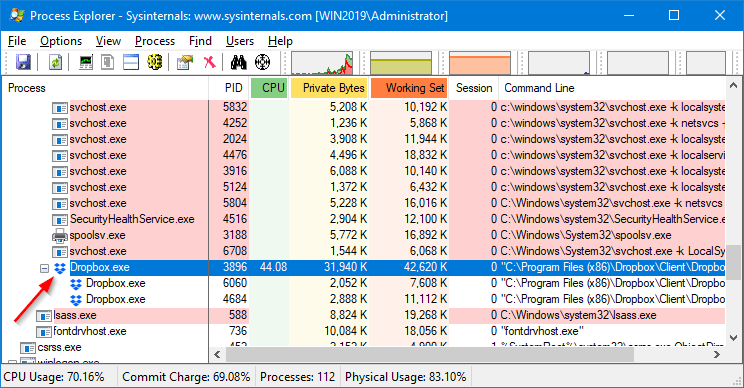The image size is (744, 388).
Task: Open the Find menu
Action: [x=200, y=41]
